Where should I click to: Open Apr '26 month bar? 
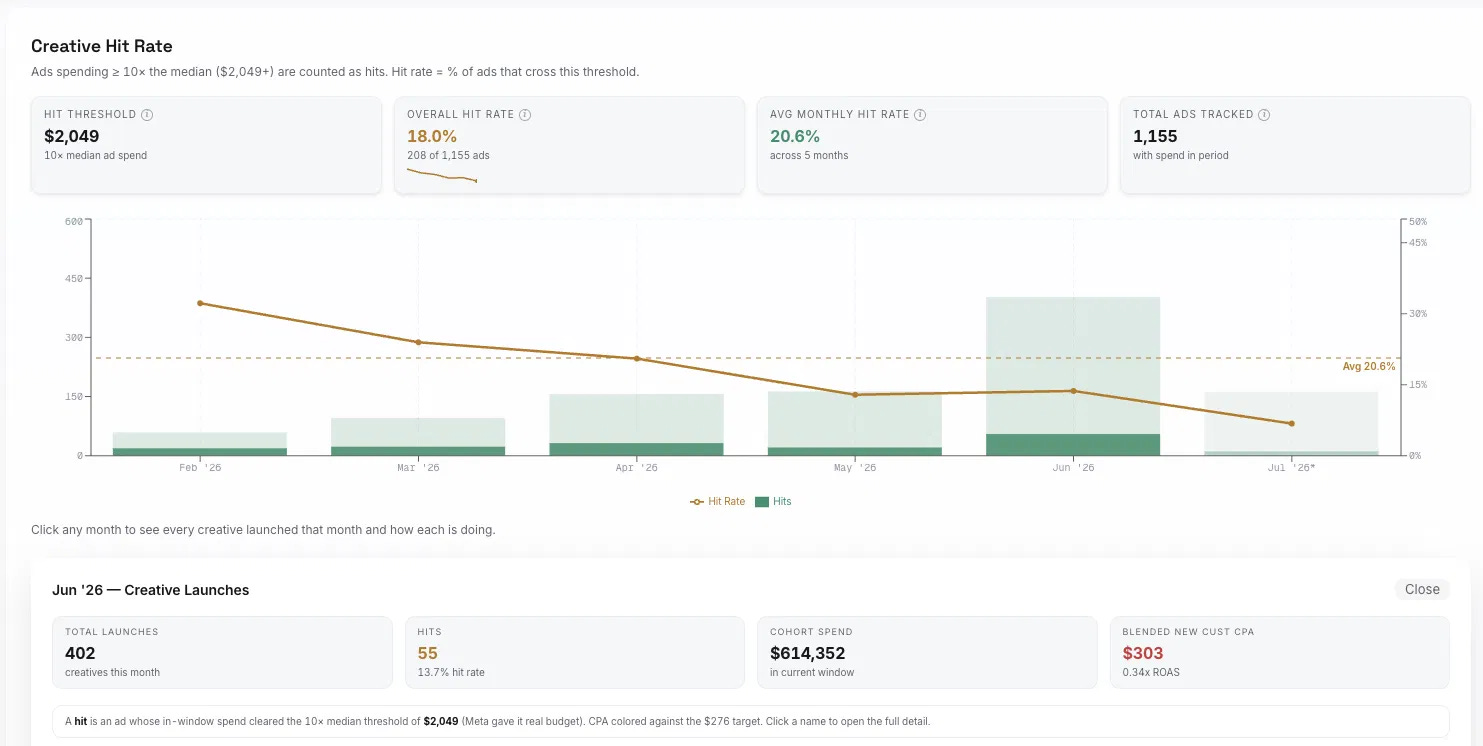(x=636, y=425)
